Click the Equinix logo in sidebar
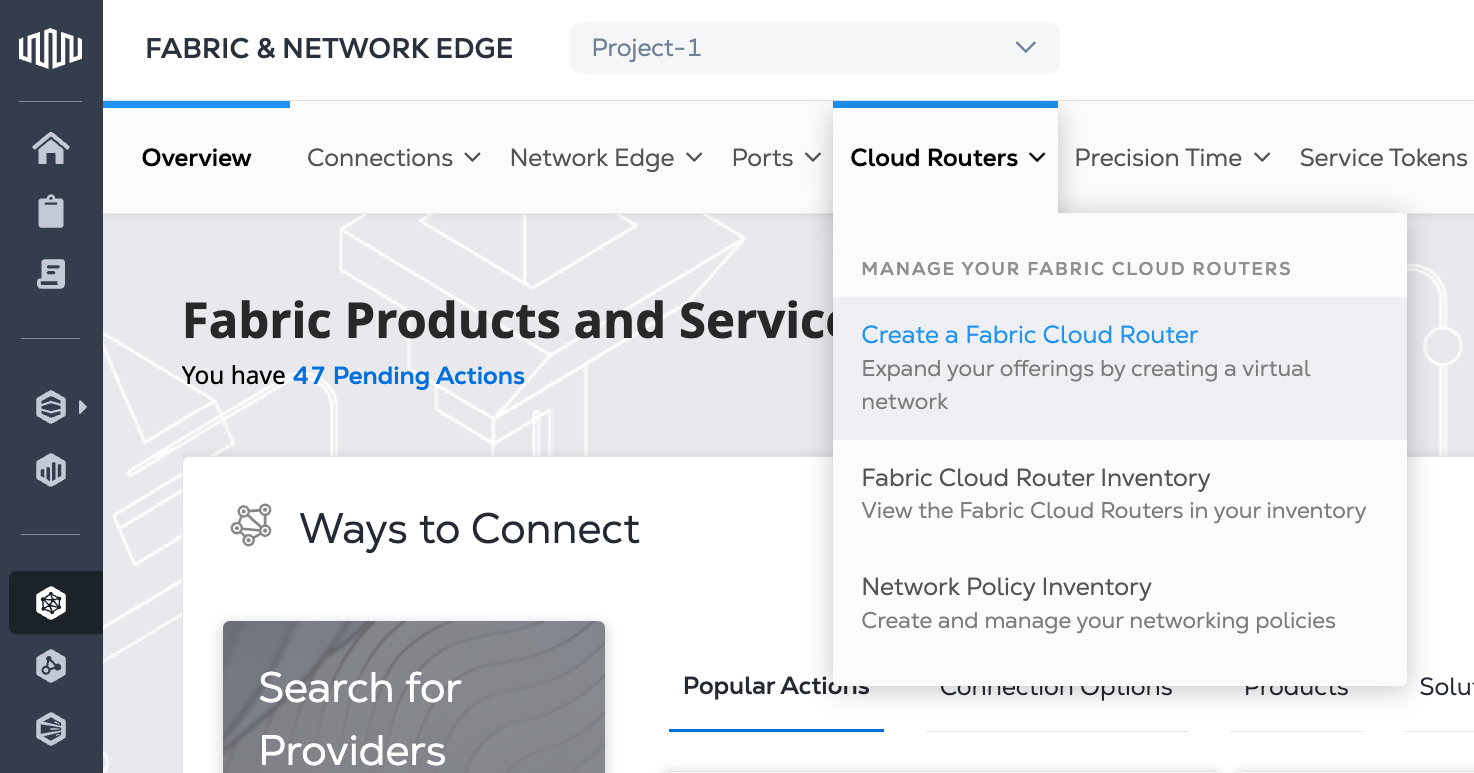Screen dimensions: 1474x773 pyautogui.click(x=51, y=48)
